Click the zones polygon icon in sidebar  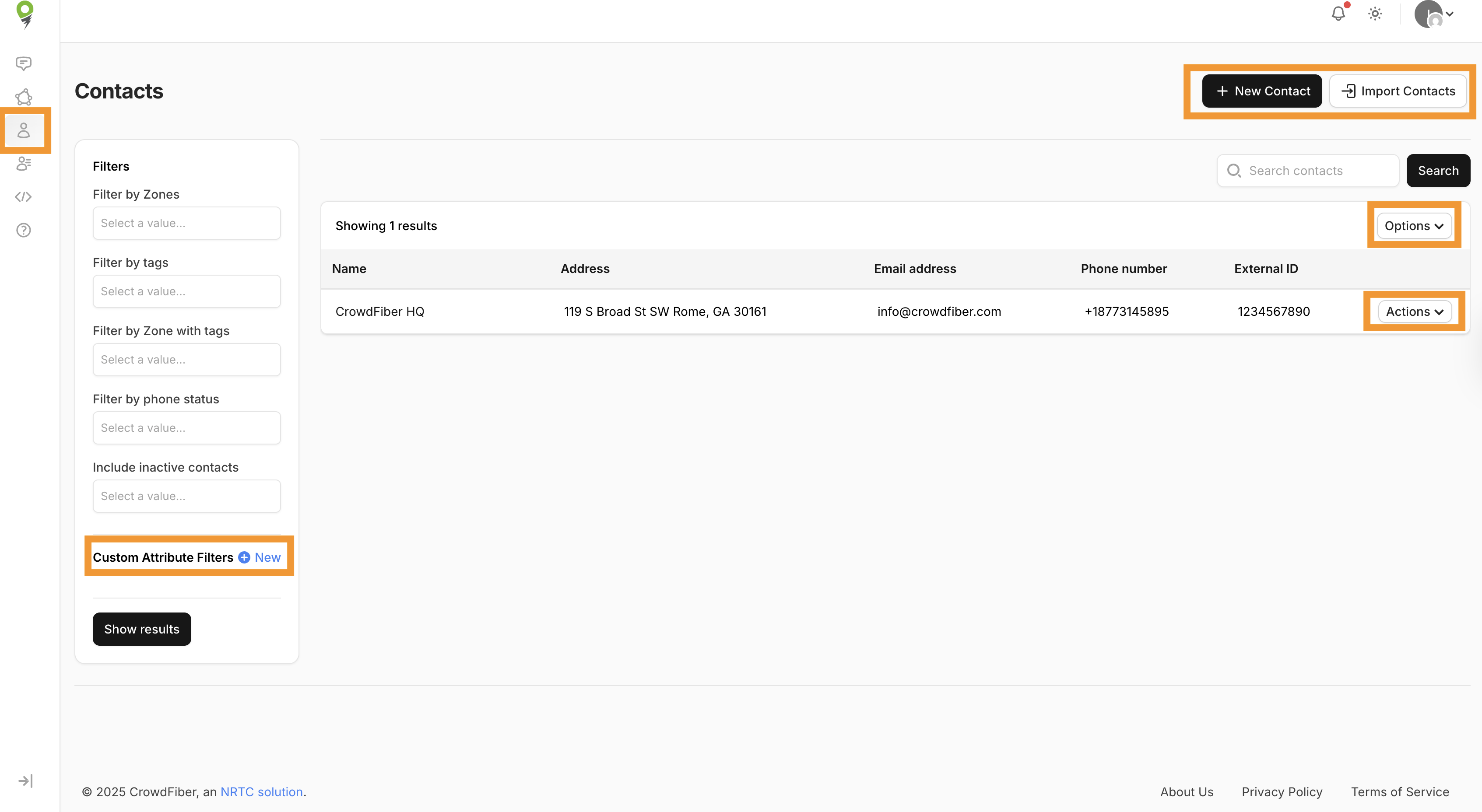coord(24,97)
